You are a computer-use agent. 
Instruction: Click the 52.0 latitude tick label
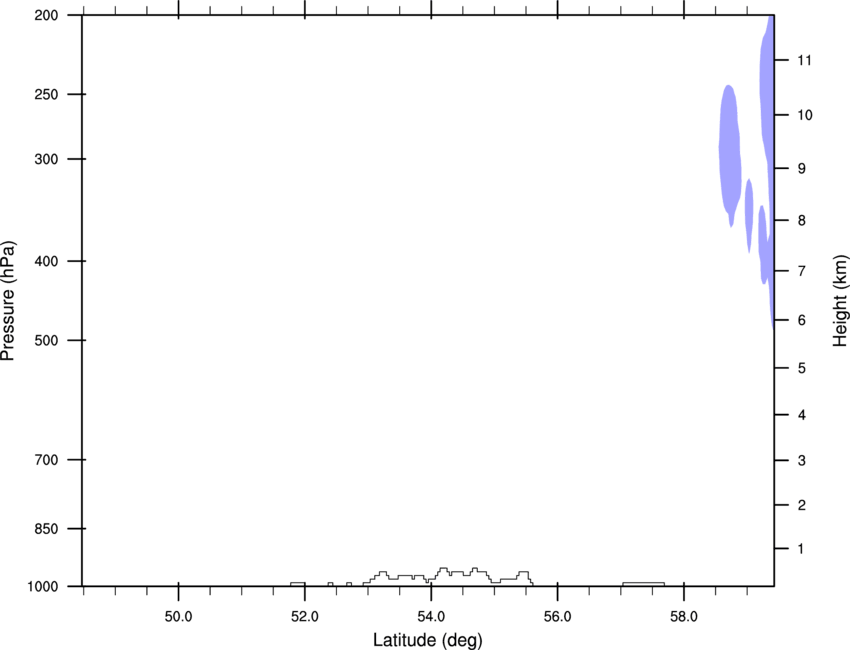[305, 617]
